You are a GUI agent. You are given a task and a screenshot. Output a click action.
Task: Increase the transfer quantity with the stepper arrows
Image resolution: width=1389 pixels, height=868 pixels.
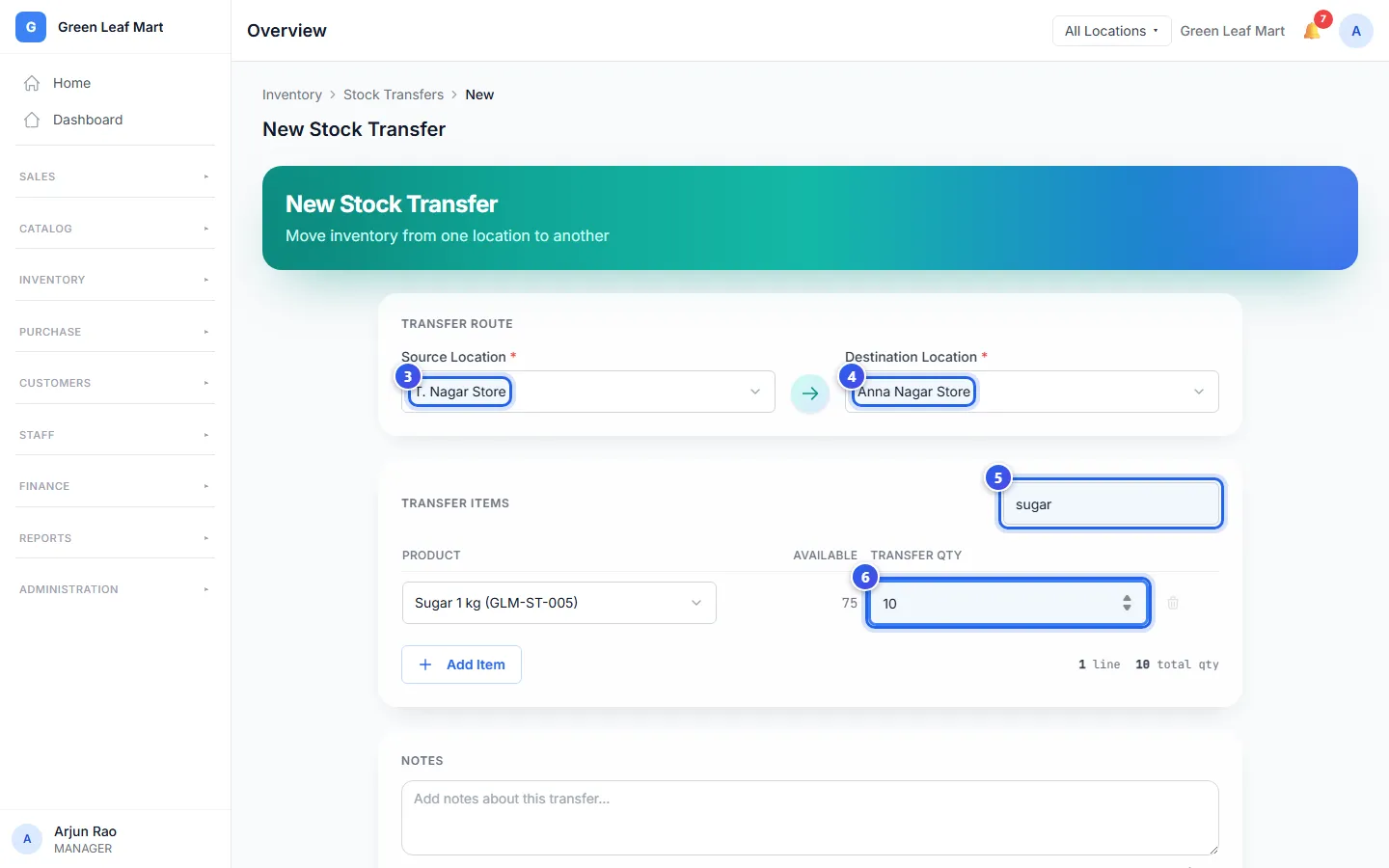coord(1127,598)
